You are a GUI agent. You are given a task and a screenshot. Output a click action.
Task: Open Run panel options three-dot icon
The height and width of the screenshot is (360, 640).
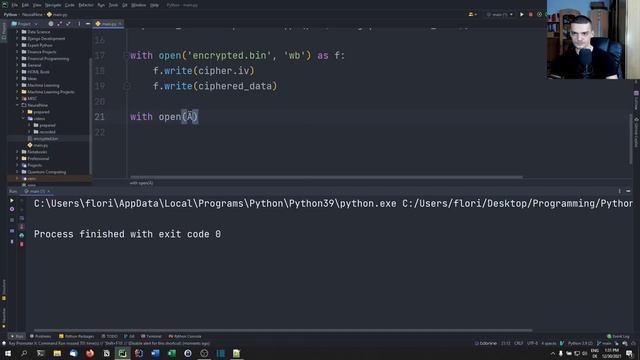pyautogui.click(x=619, y=191)
